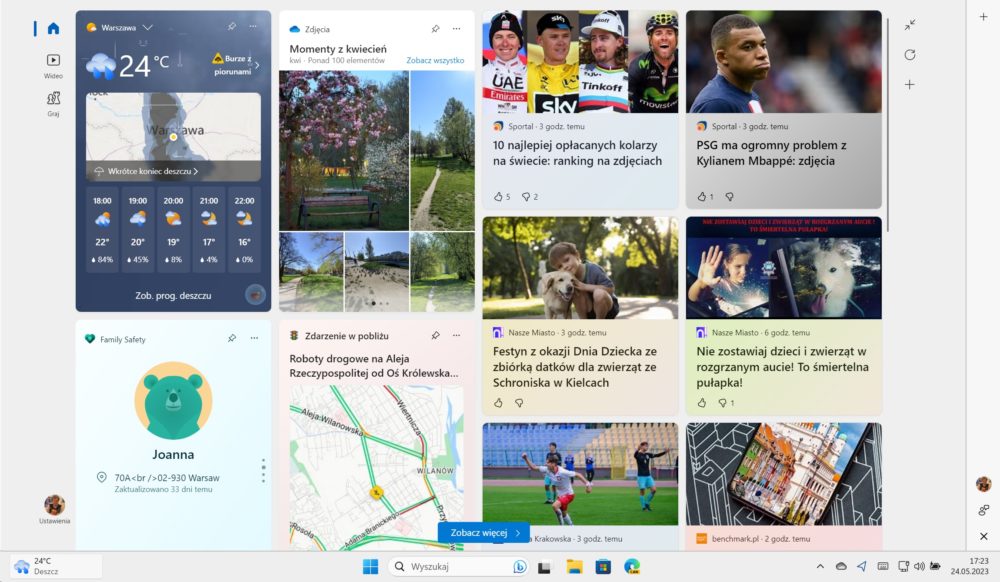Open Nie zostawiaj dzieci i zwierząt article
Viewport: 1000px width, 582px height.
[783, 367]
